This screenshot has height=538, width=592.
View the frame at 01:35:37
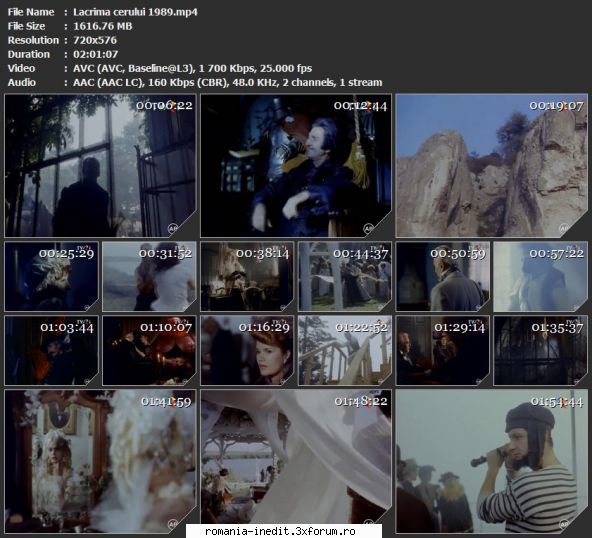pyautogui.click(x=541, y=350)
